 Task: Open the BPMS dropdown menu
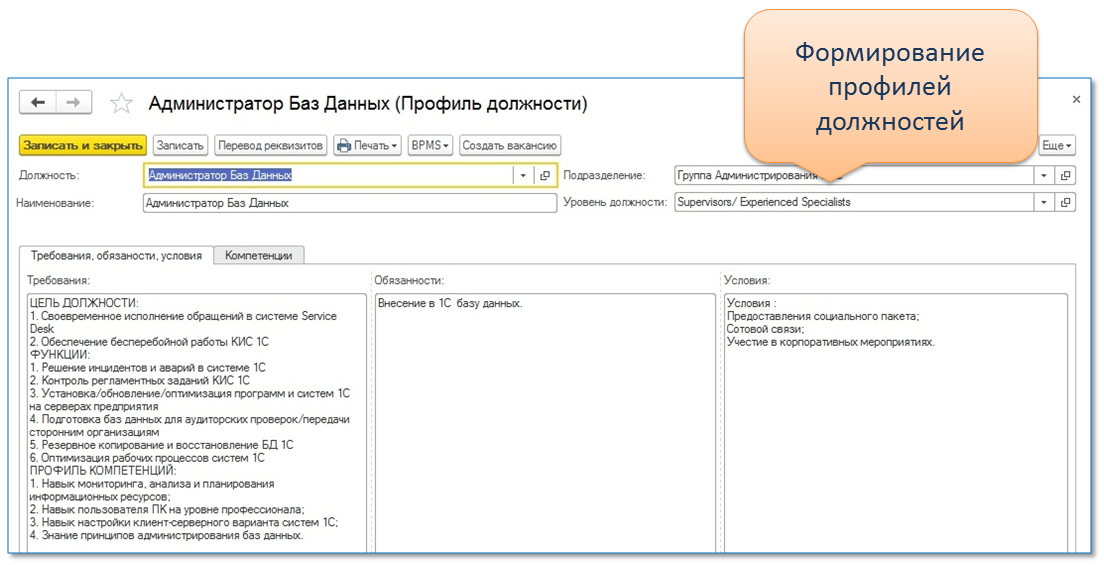point(430,146)
